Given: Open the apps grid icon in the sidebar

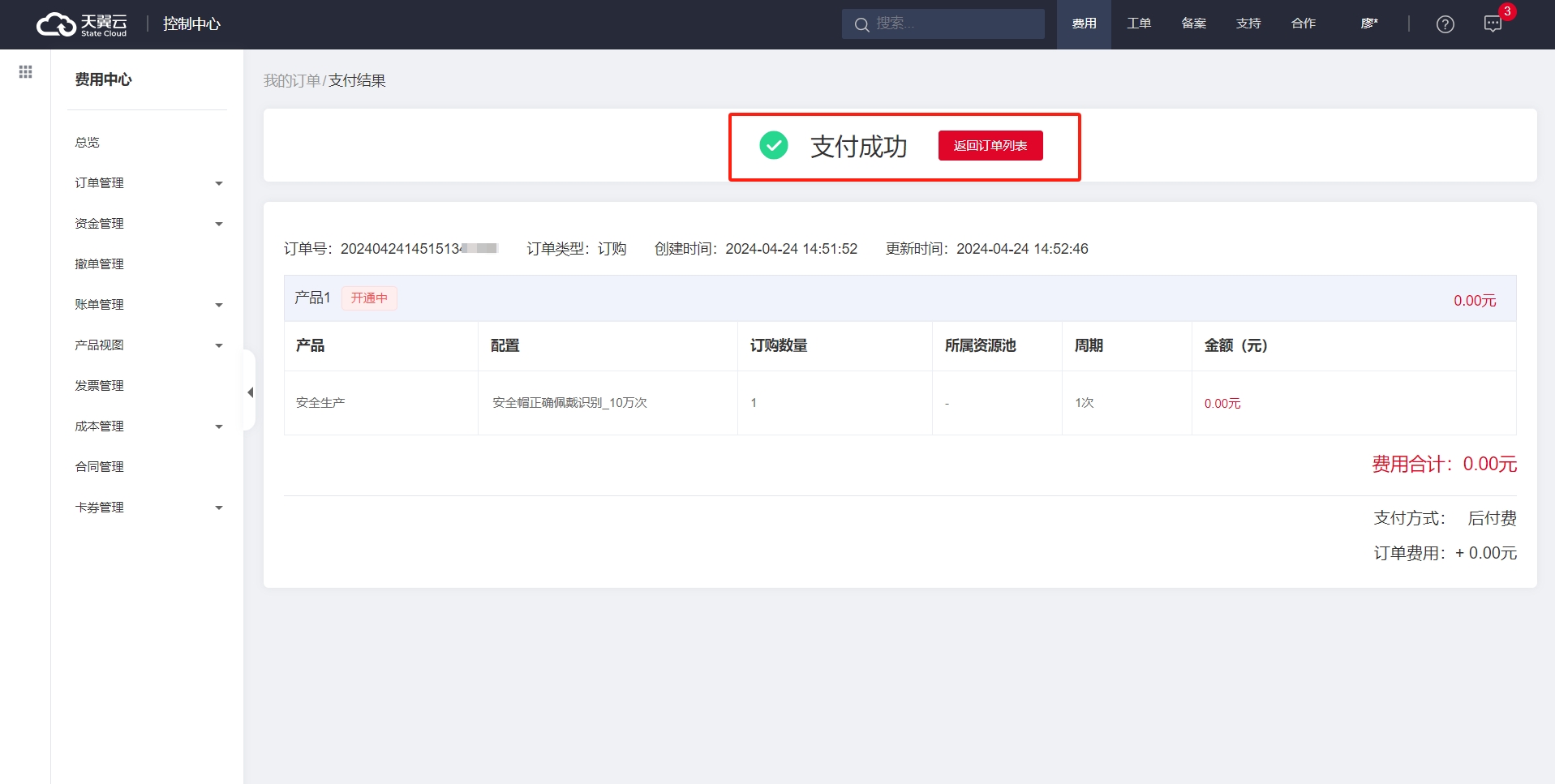Looking at the screenshot, I should 25,72.
